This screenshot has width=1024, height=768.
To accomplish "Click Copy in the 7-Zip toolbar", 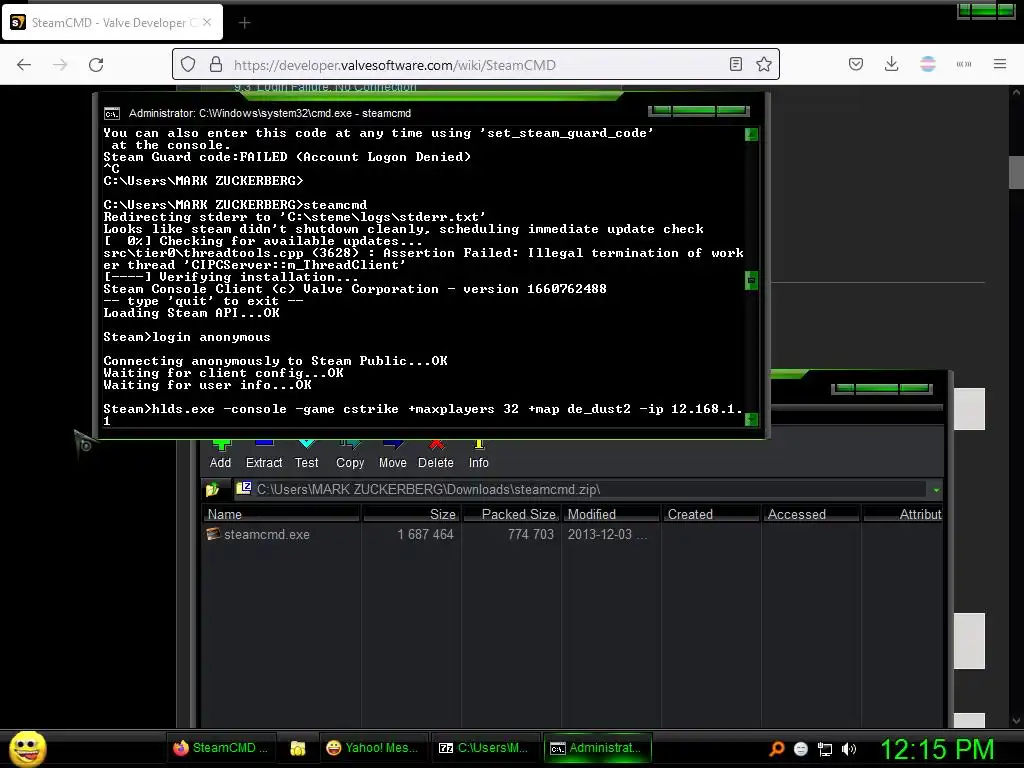I will pos(350,453).
